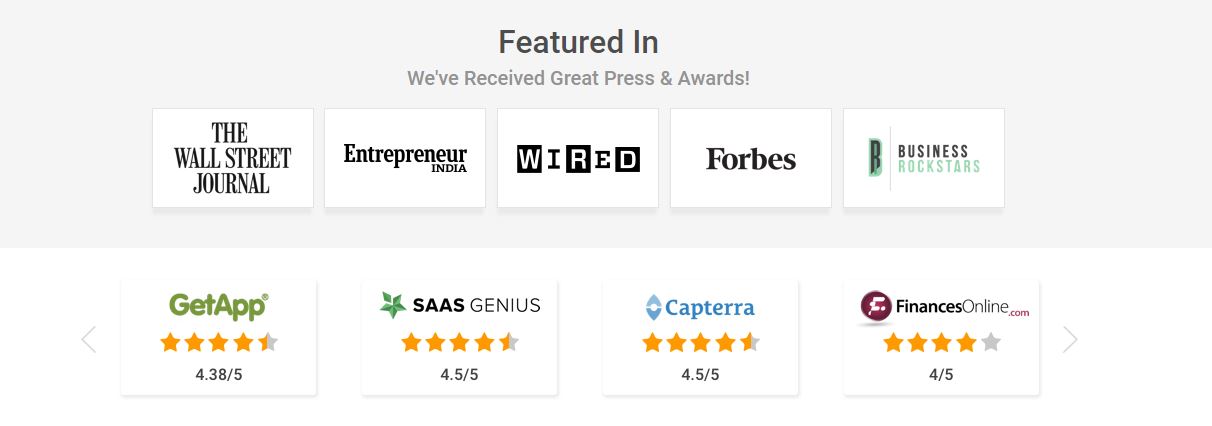This screenshot has height=426, width=1212.
Task: Click FinancesOnline four-star rating
Action: pyautogui.click(x=941, y=343)
